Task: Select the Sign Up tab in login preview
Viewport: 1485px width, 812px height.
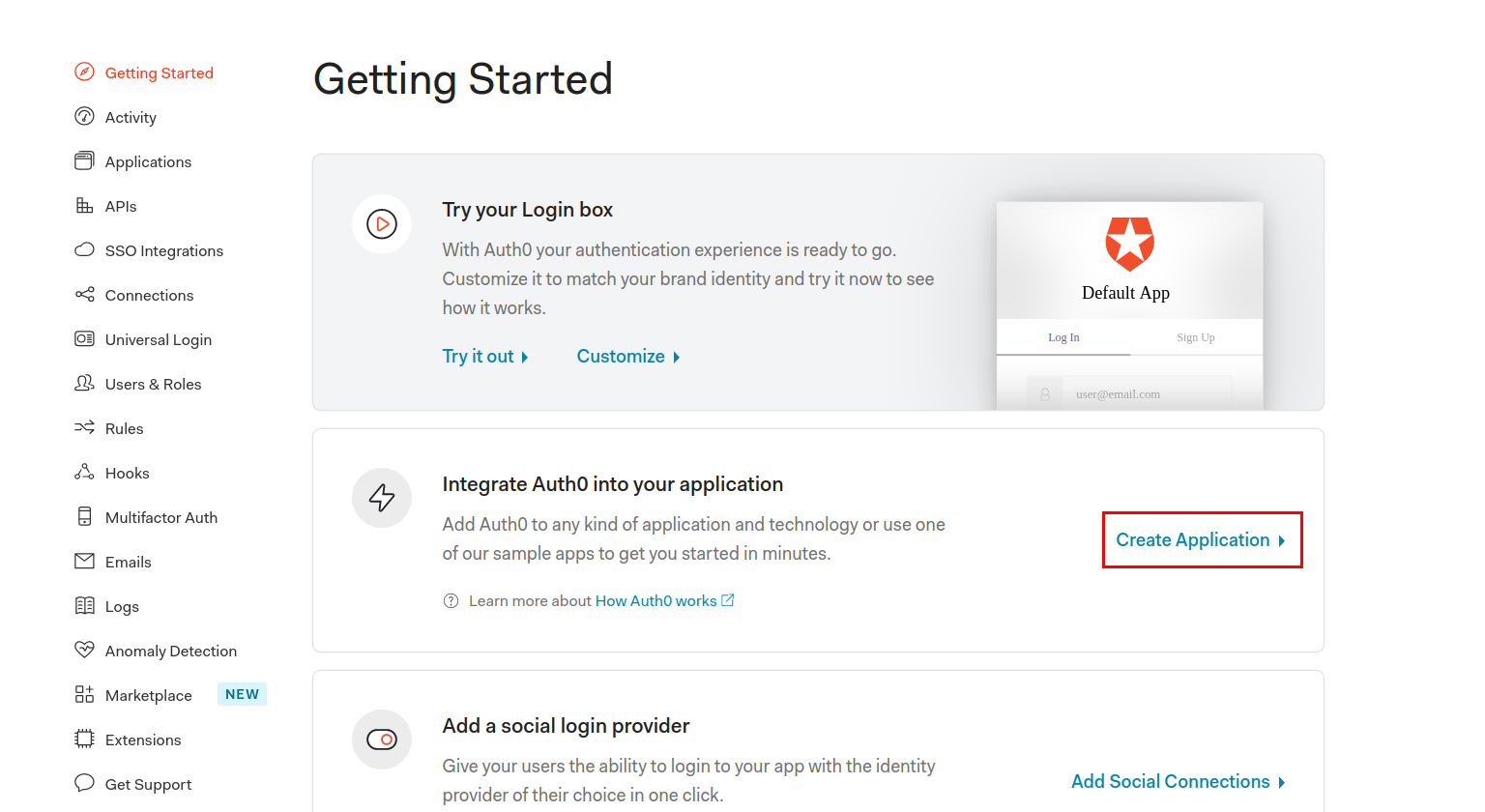Action: click(1195, 337)
